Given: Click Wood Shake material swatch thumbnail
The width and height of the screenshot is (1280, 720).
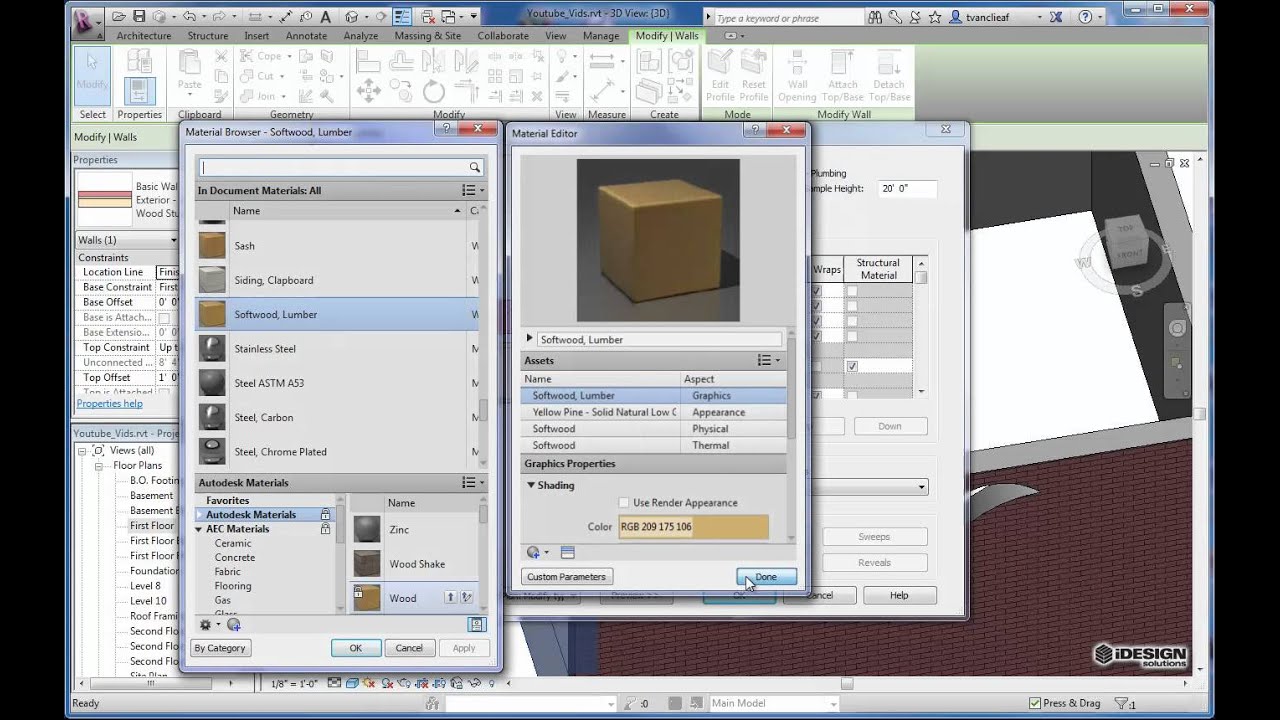Looking at the screenshot, I should click(x=367, y=564).
